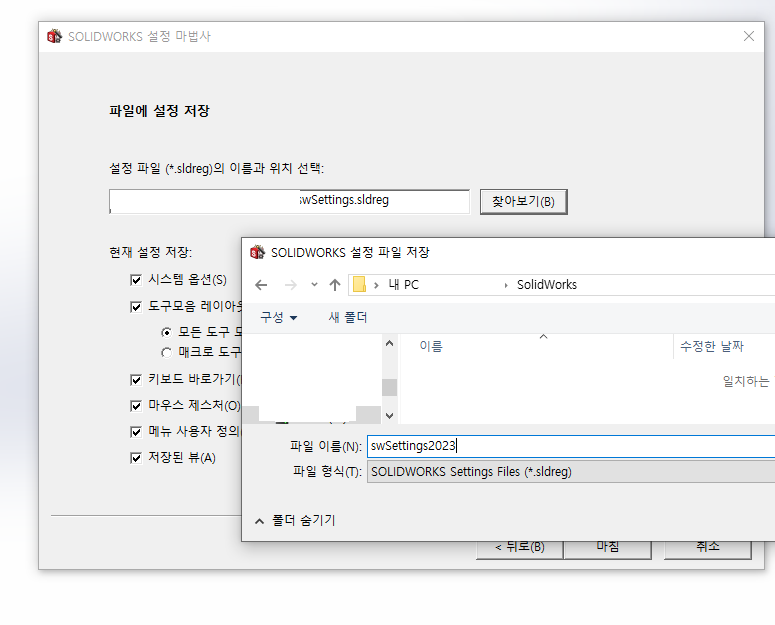Open recent locations dropdown chevron
The height and width of the screenshot is (625, 775).
pos(314,285)
